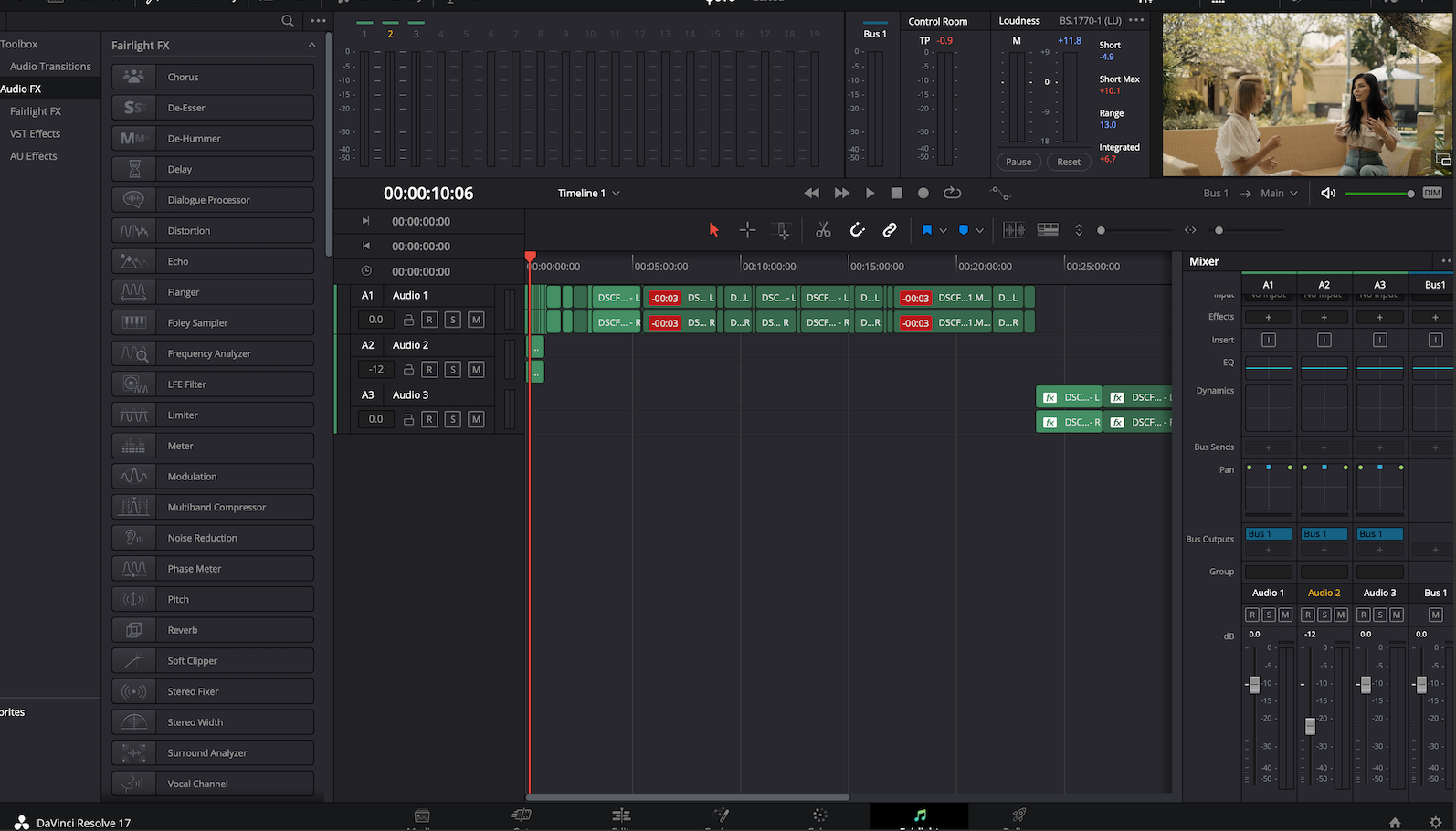Select the red arrow pointer tool
Image resolution: width=1456 pixels, height=831 pixels.
point(714,230)
